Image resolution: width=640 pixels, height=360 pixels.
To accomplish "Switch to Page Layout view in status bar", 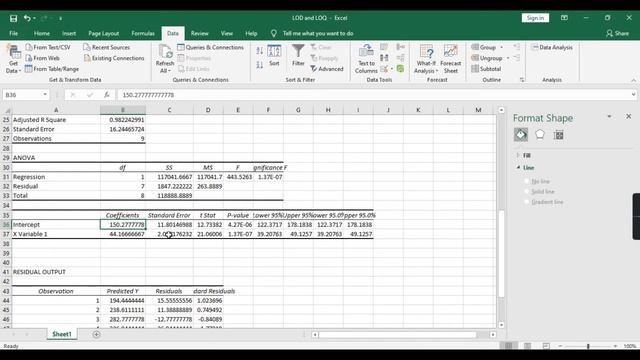I will [527, 346].
